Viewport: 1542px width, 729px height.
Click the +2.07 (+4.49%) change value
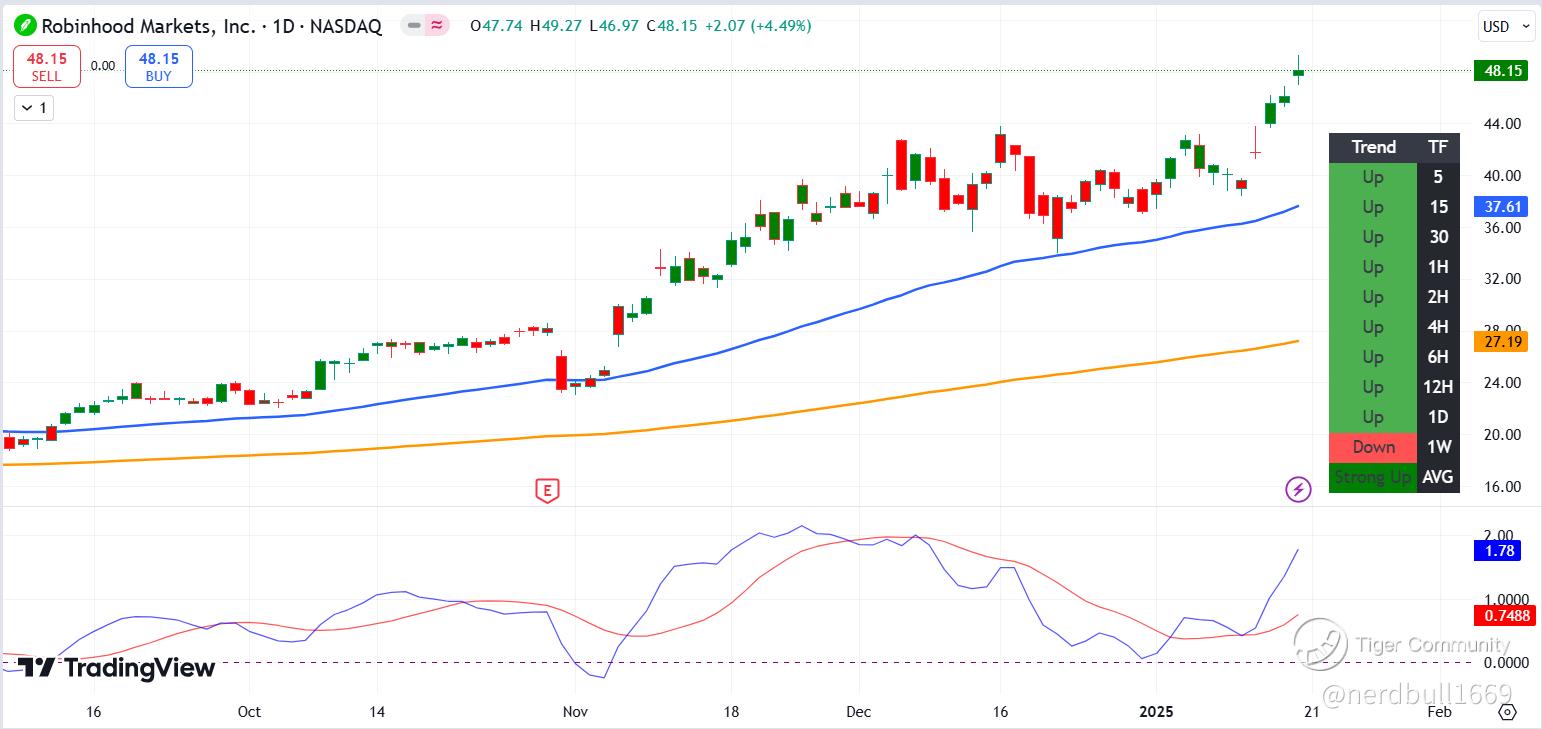(x=757, y=26)
